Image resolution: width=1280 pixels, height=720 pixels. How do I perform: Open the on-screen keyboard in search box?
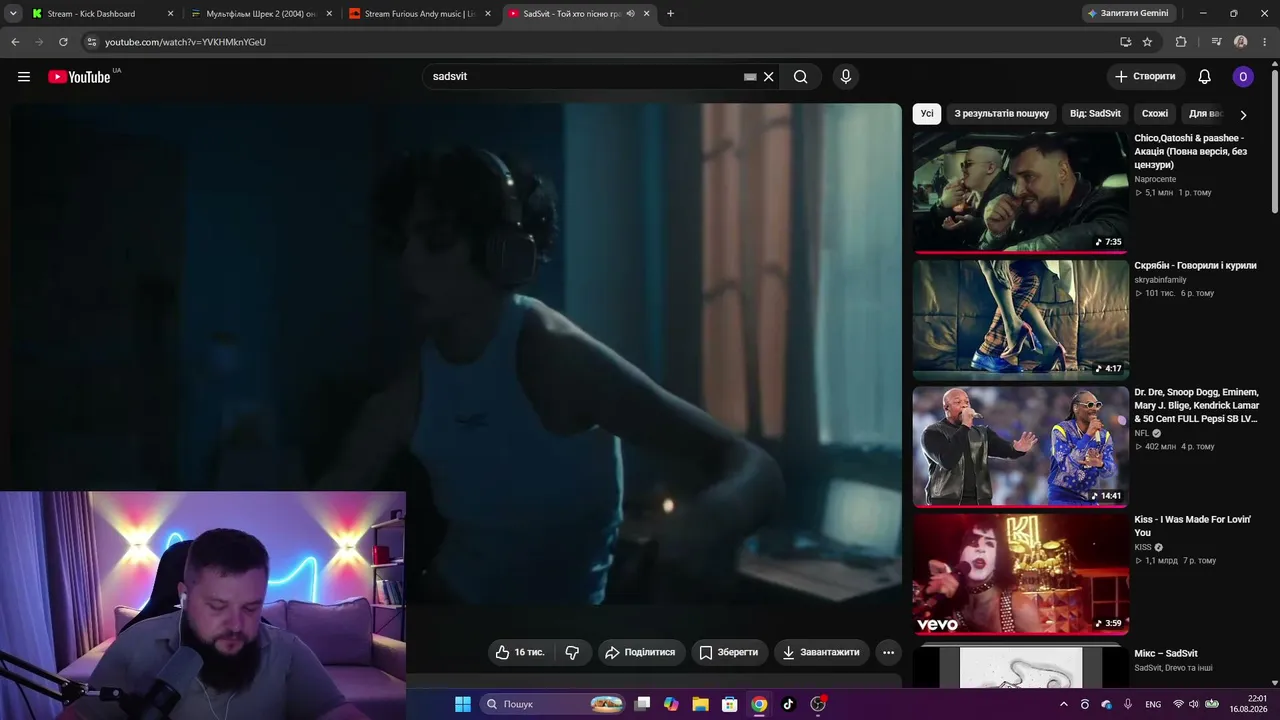pyautogui.click(x=750, y=77)
